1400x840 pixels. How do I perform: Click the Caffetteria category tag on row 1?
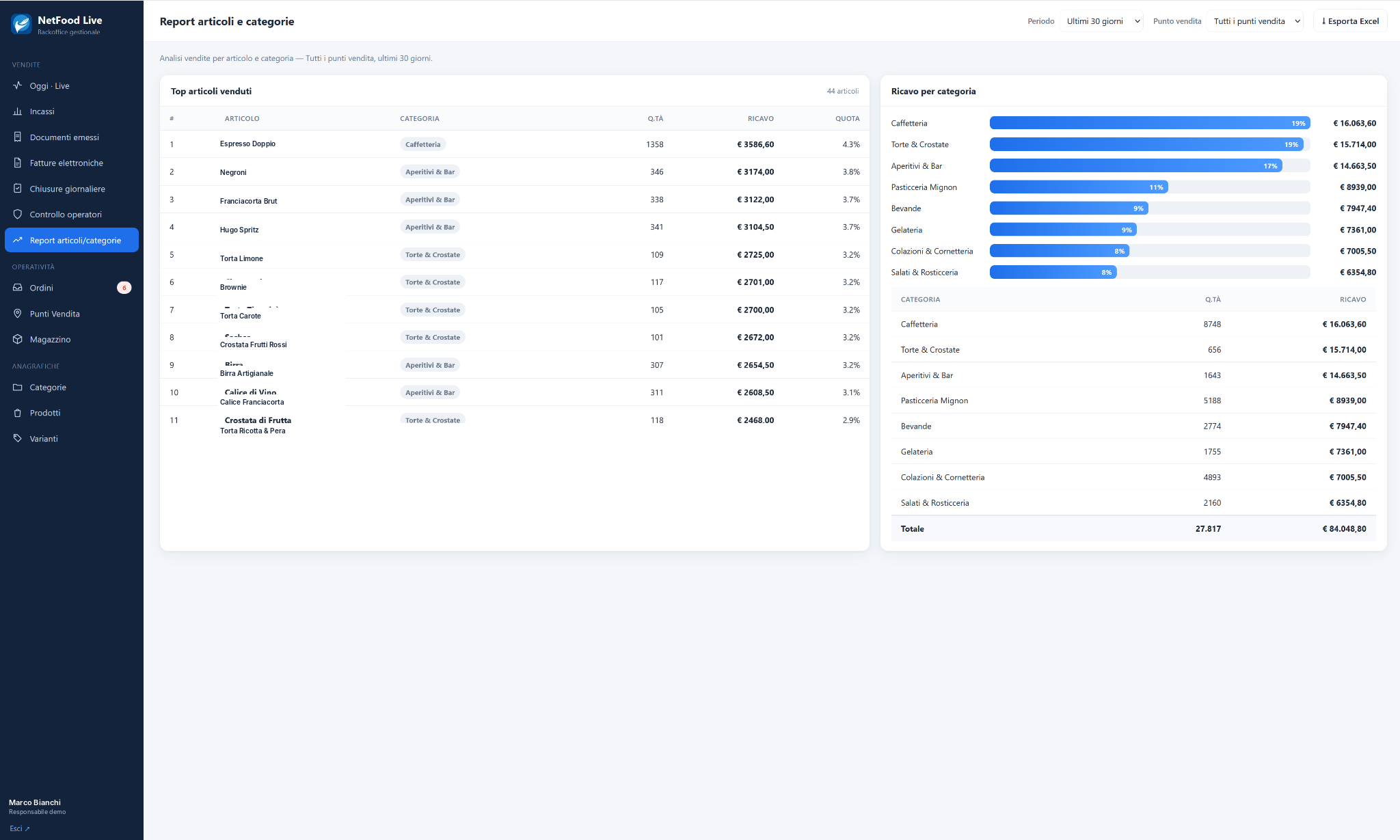(x=422, y=144)
